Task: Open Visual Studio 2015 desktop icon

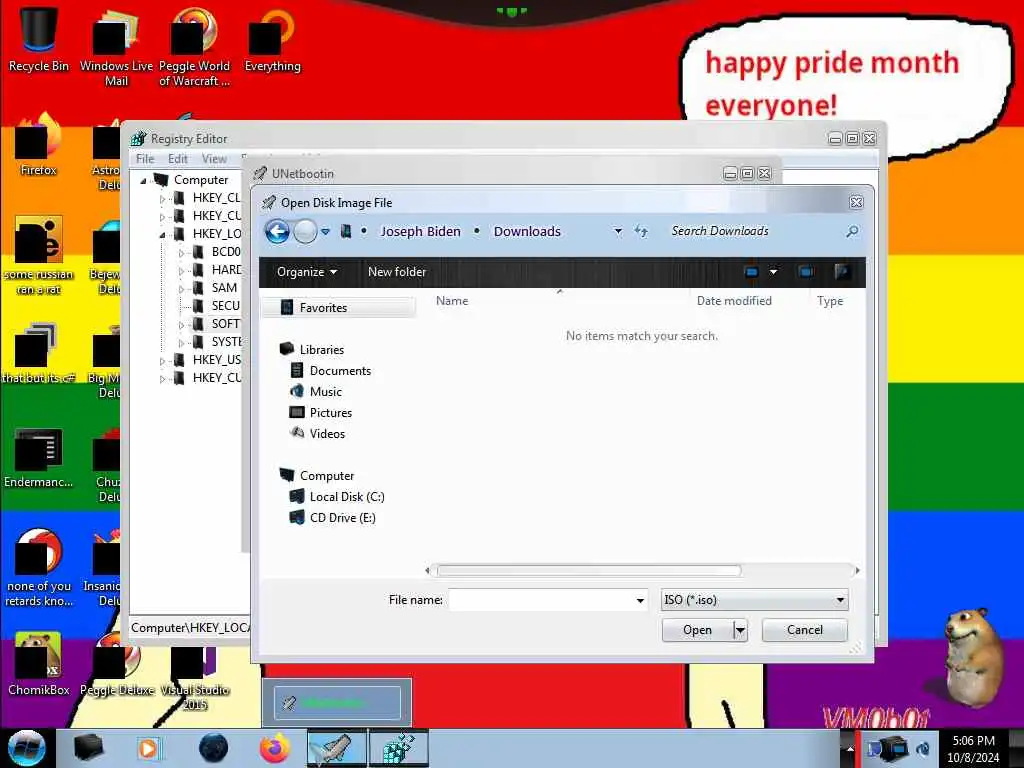Action: [195, 679]
